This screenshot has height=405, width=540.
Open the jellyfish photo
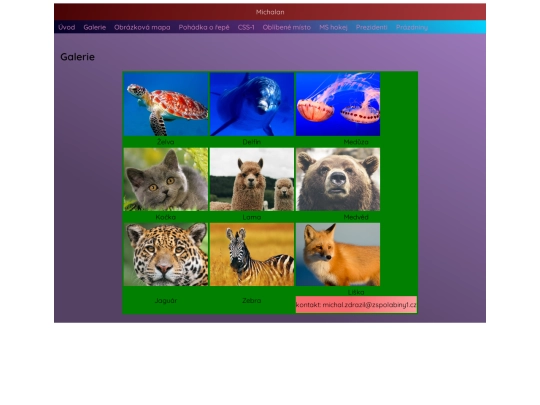pos(338,104)
